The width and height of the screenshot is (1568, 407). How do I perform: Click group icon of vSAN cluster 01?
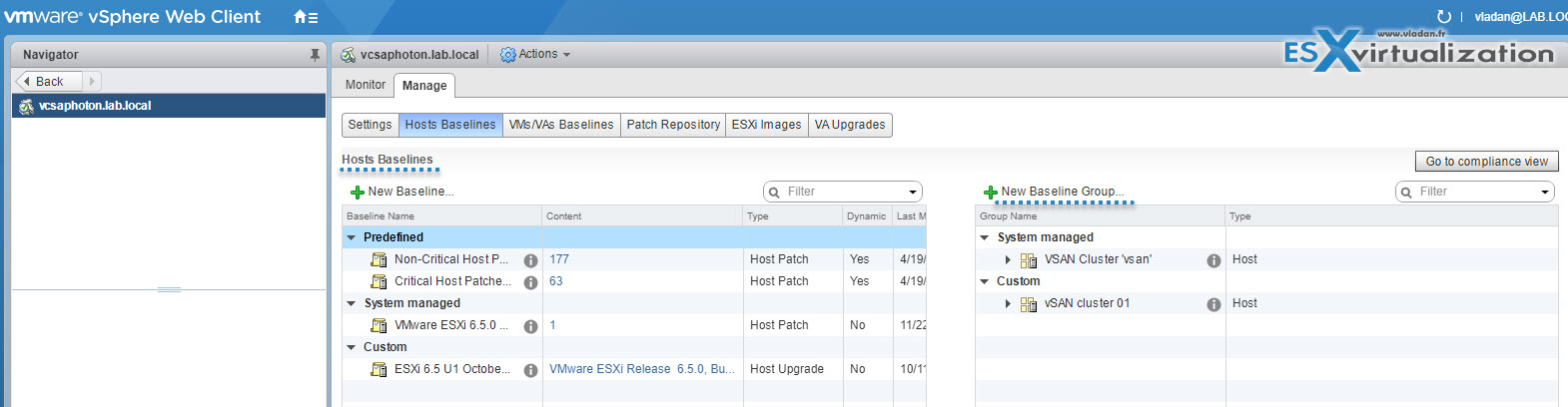point(1029,304)
